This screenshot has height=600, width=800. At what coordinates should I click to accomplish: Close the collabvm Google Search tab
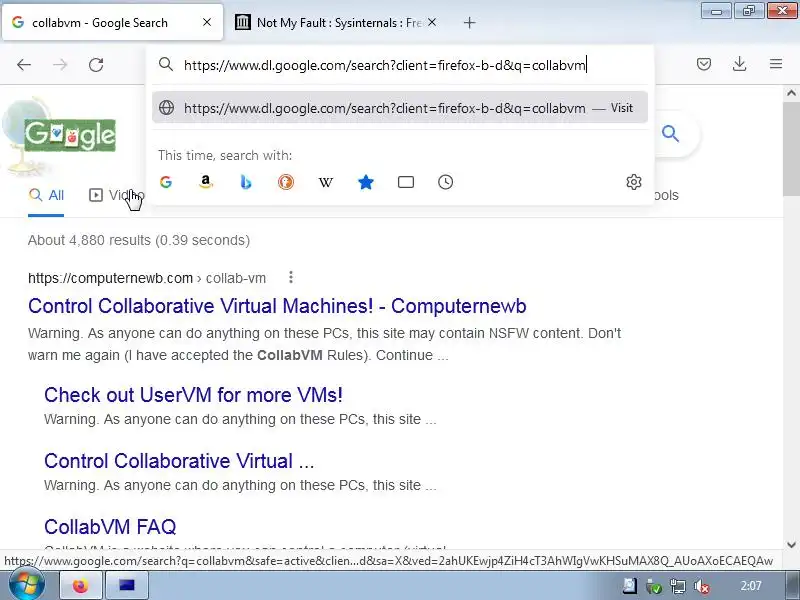coord(207,22)
